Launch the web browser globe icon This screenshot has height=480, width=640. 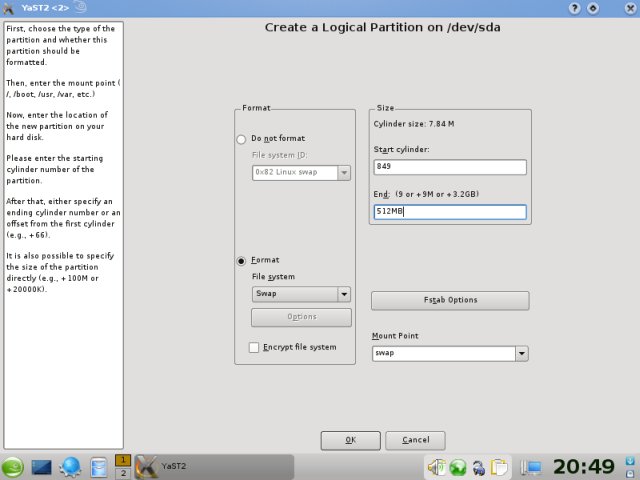pos(71,467)
